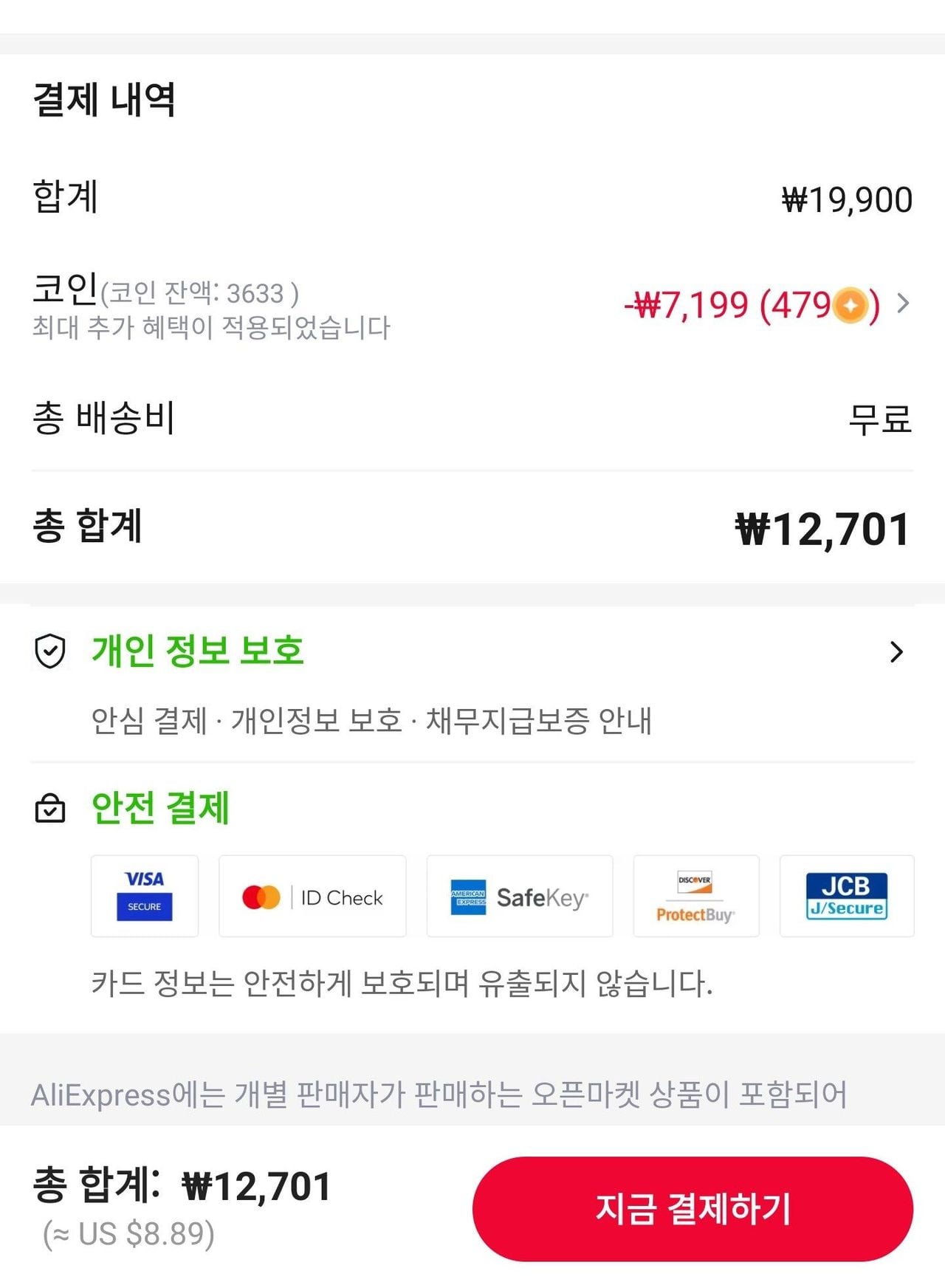Click the American Express SafeKey logo

click(x=520, y=897)
